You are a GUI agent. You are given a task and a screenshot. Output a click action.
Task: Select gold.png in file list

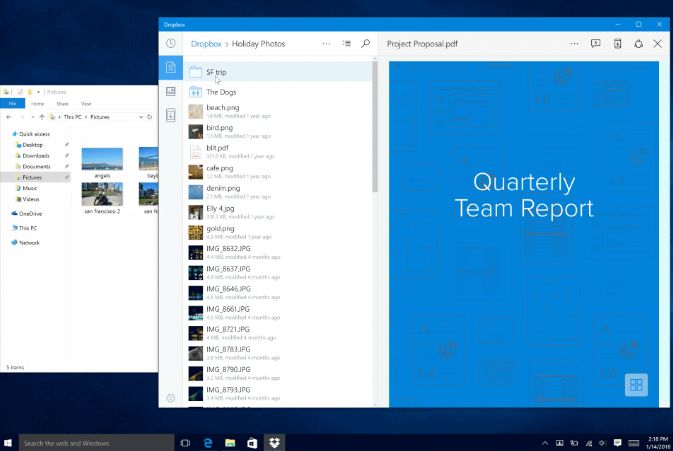click(x=278, y=232)
